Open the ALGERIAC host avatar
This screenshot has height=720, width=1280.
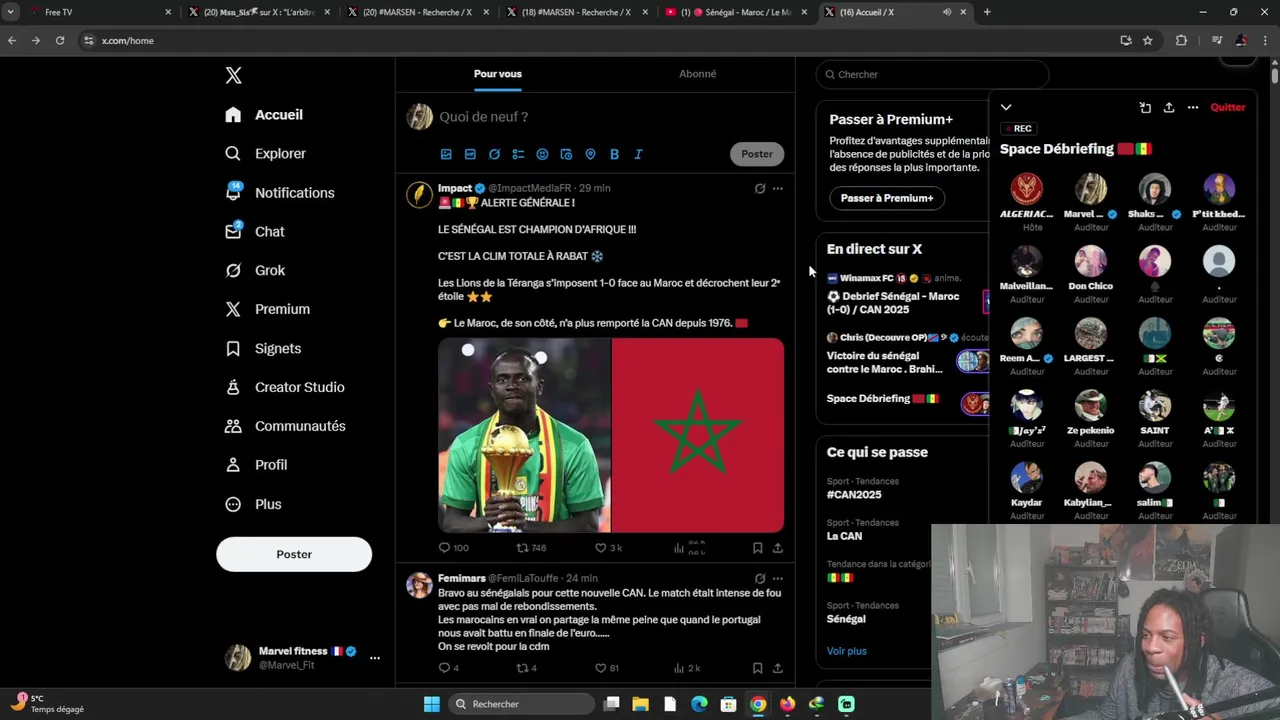(1026, 189)
